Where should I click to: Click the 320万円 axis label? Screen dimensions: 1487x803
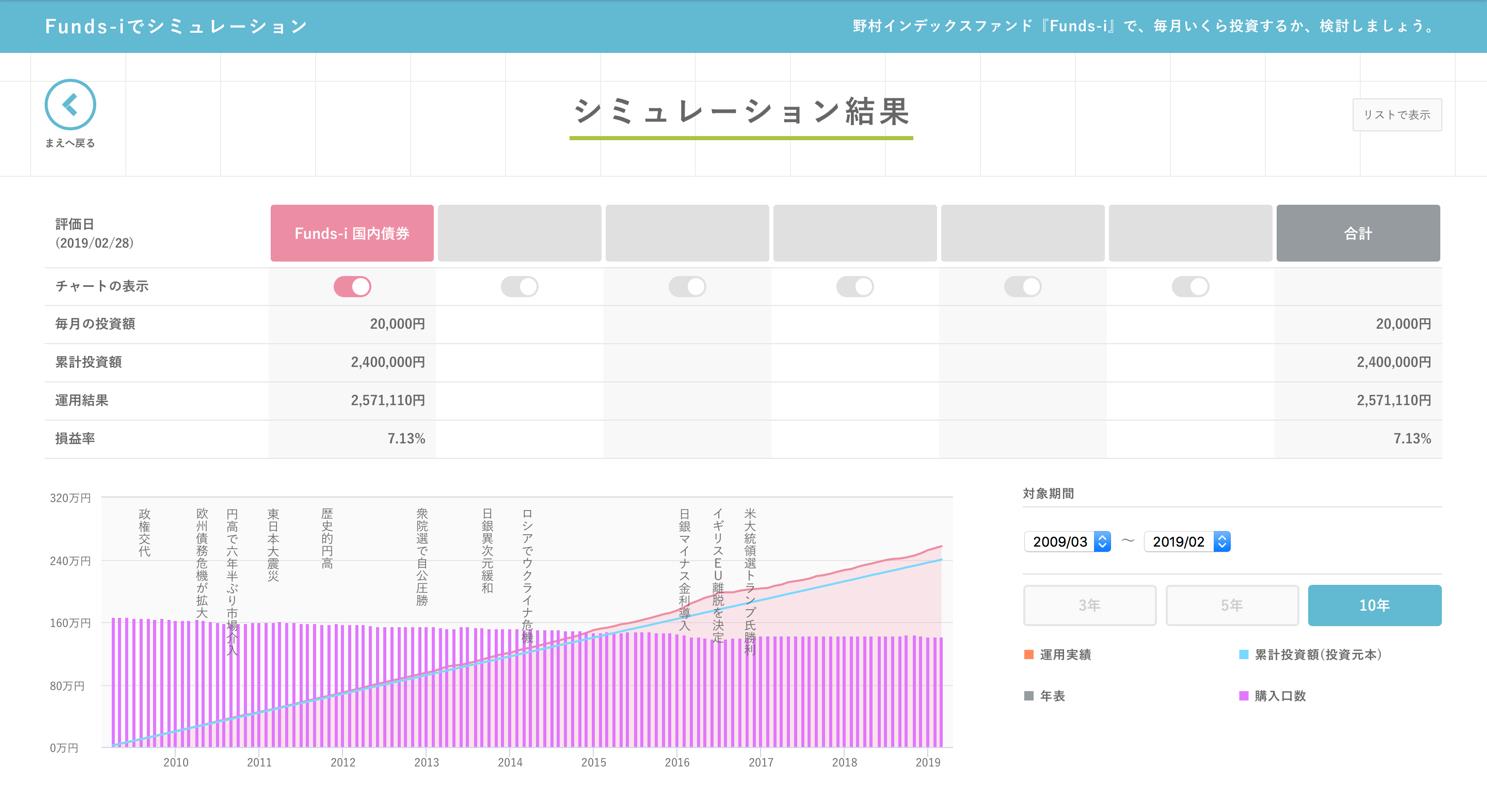[70, 497]
